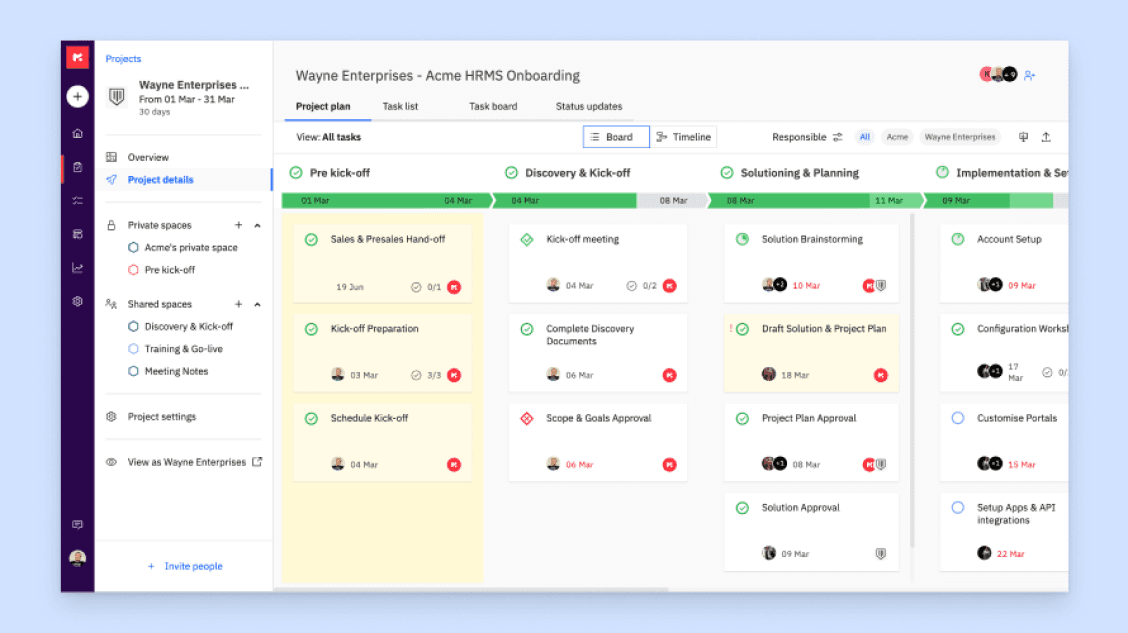
Task: Click the team avatars group in header
Action: pyautogui.click(x=999, y=74)
